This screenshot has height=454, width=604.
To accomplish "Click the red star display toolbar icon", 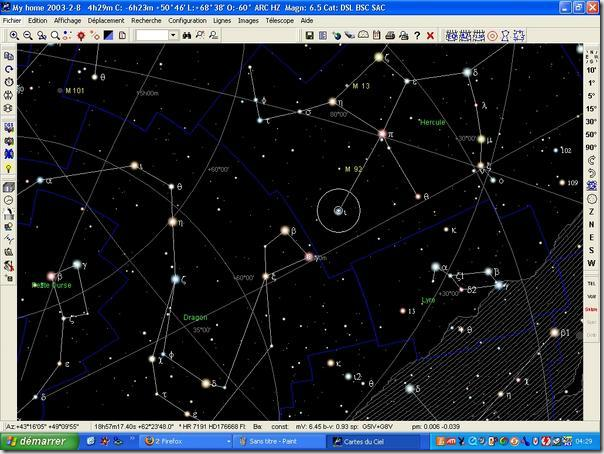I will 81,35.
